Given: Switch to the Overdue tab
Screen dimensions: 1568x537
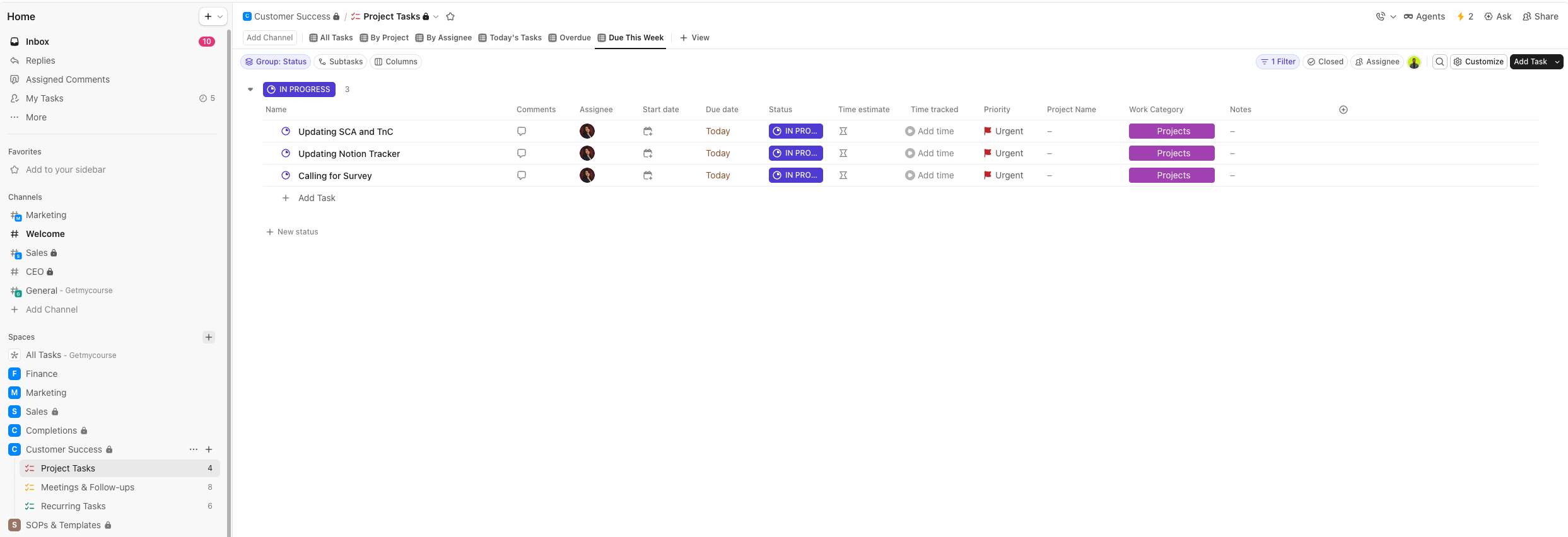Looking at the screenshot, I should (x=570, y=38).
